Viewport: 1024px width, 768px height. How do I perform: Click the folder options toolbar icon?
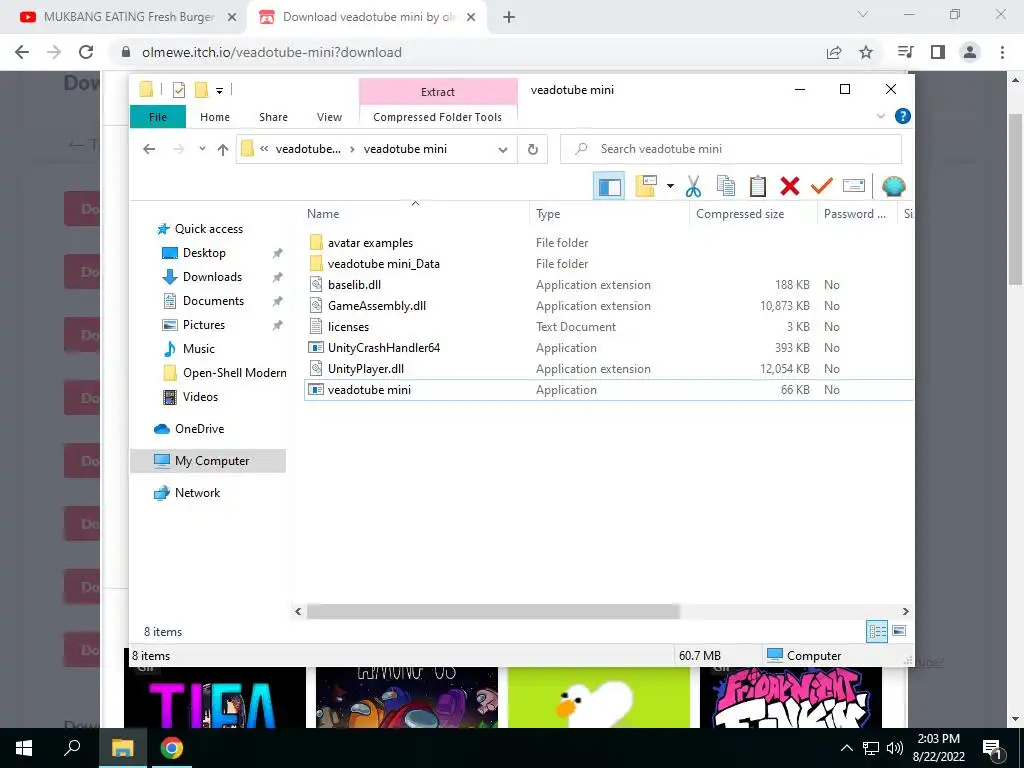click(646, 187)
